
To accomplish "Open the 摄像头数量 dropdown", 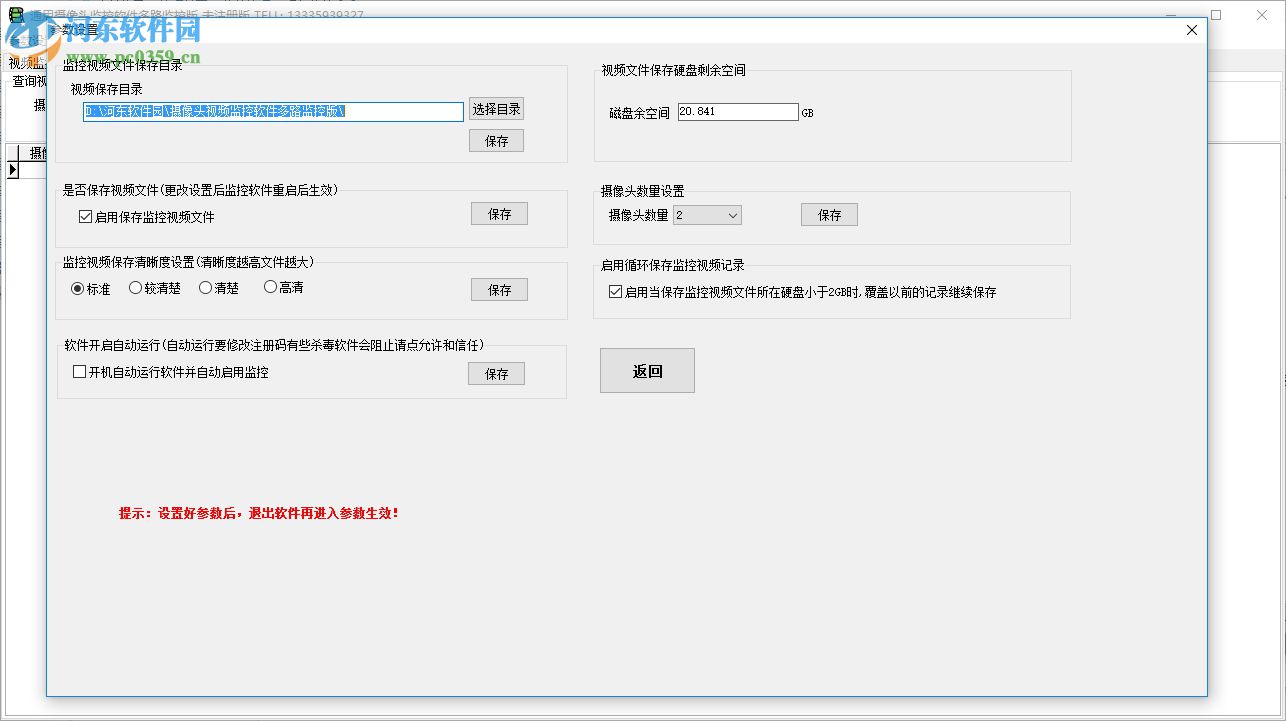I will pos(735,214).
